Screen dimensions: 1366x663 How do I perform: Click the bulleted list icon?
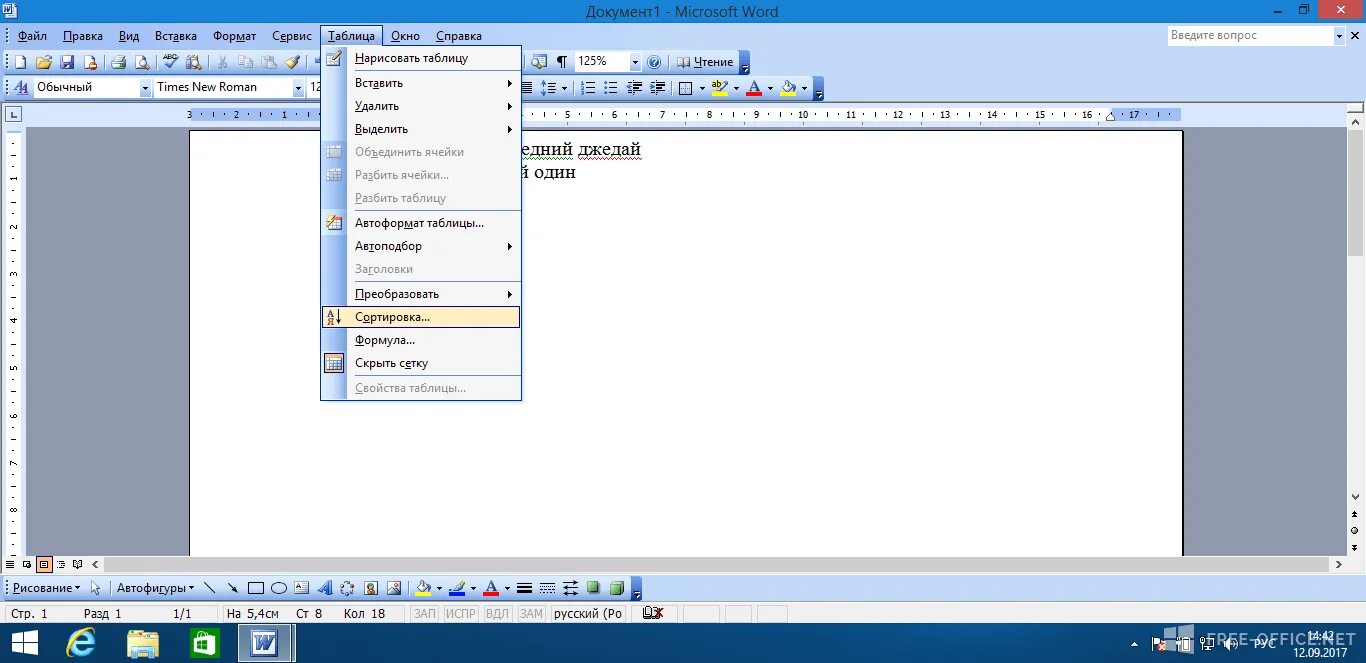611,88
